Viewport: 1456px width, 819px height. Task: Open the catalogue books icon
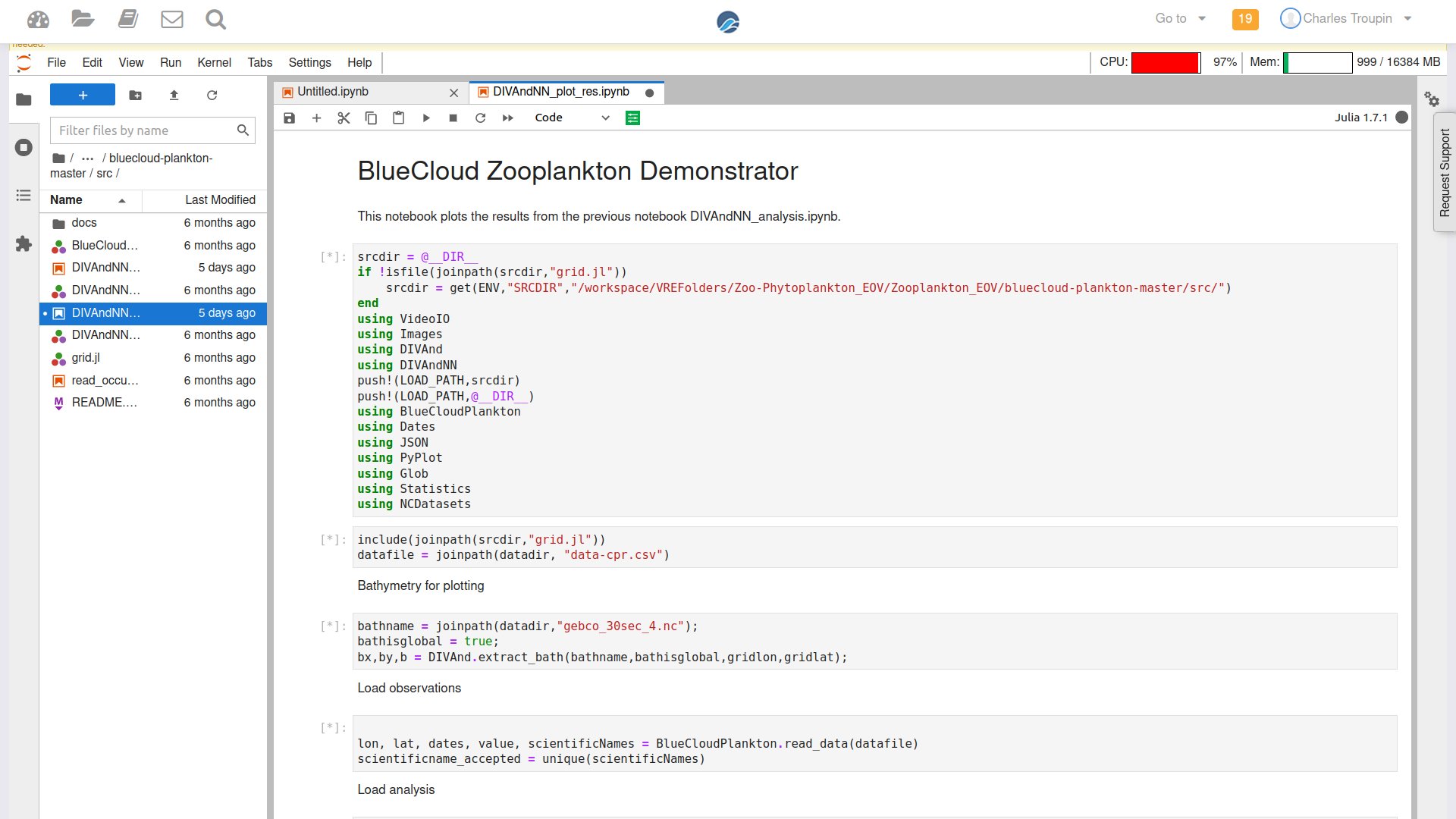click(x=128, y=19)
